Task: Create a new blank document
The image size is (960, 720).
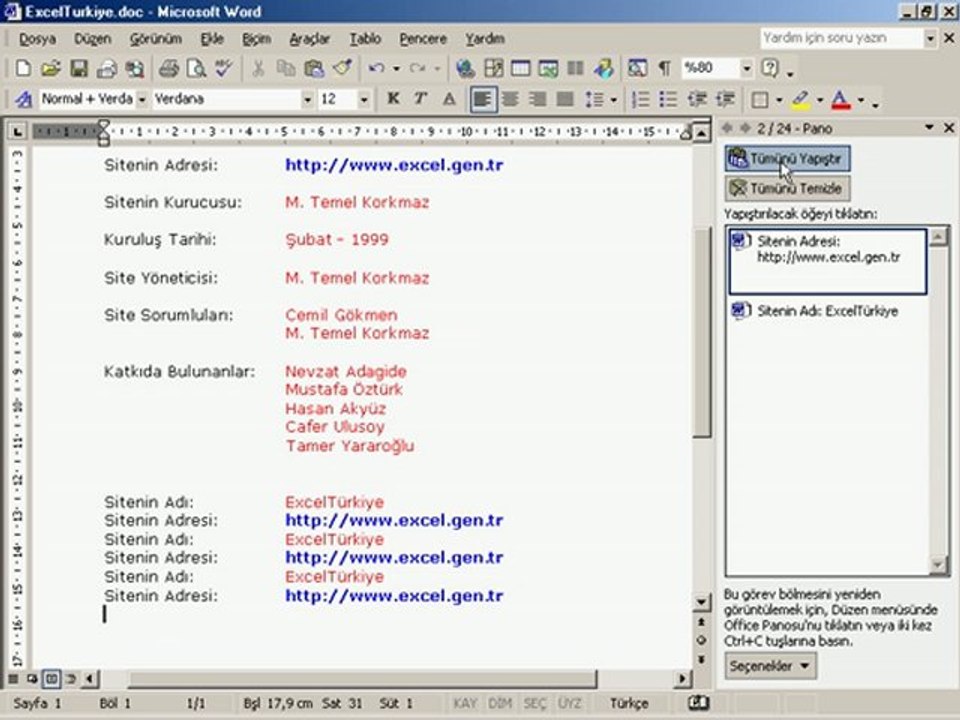Action: coord(23,69)
